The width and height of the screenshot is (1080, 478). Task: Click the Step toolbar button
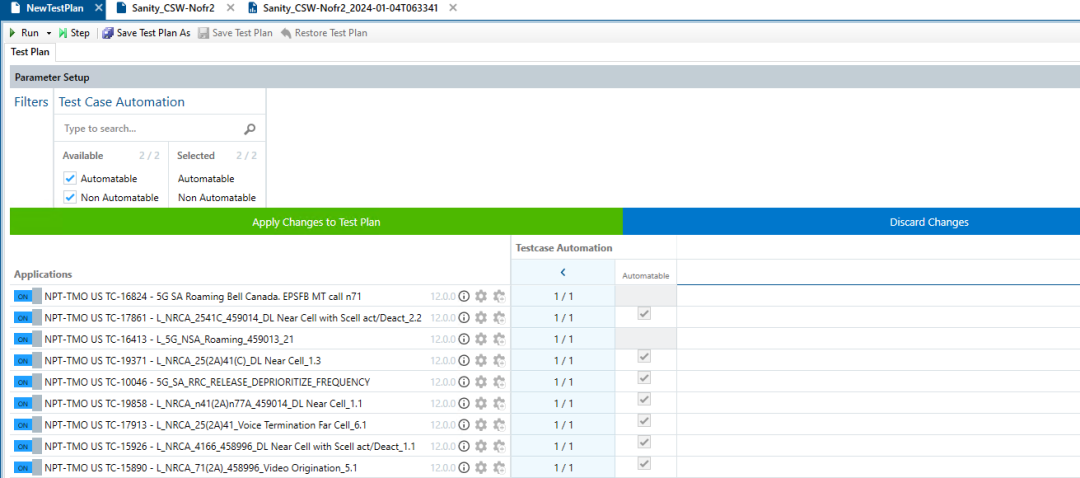[x=74, y=33]
